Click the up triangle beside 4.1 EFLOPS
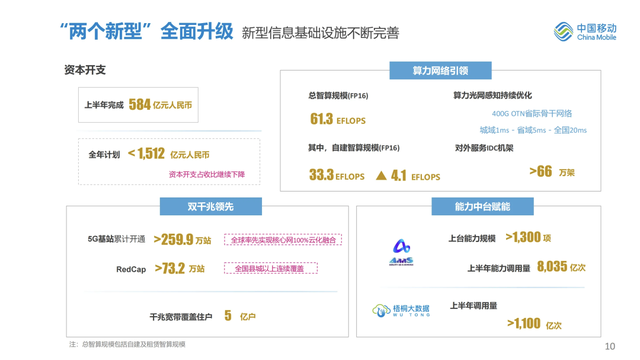 [x=381, y=176]
